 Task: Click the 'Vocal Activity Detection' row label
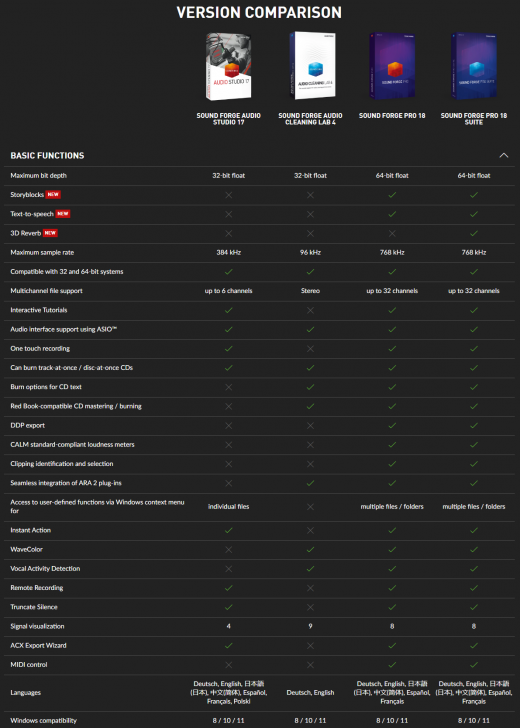coord(45,568)
